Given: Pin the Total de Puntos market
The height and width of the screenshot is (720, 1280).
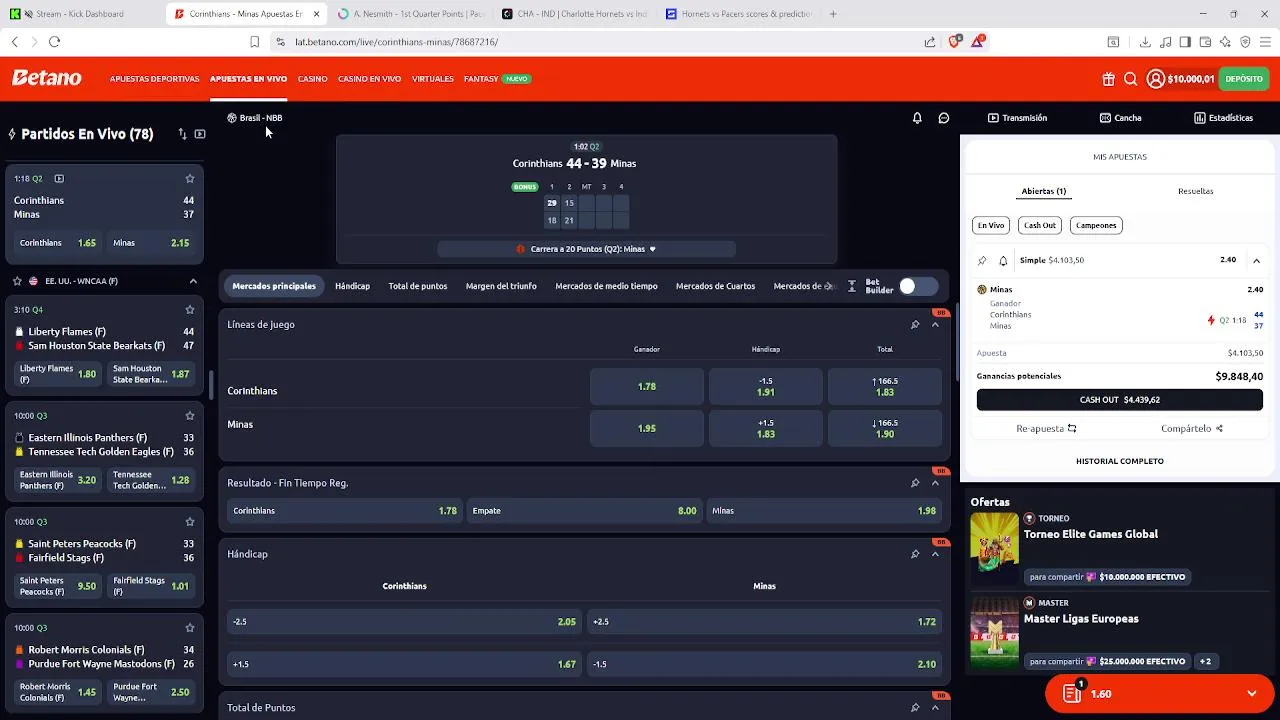Looking at the screenshot, I should tap(915, 708).
